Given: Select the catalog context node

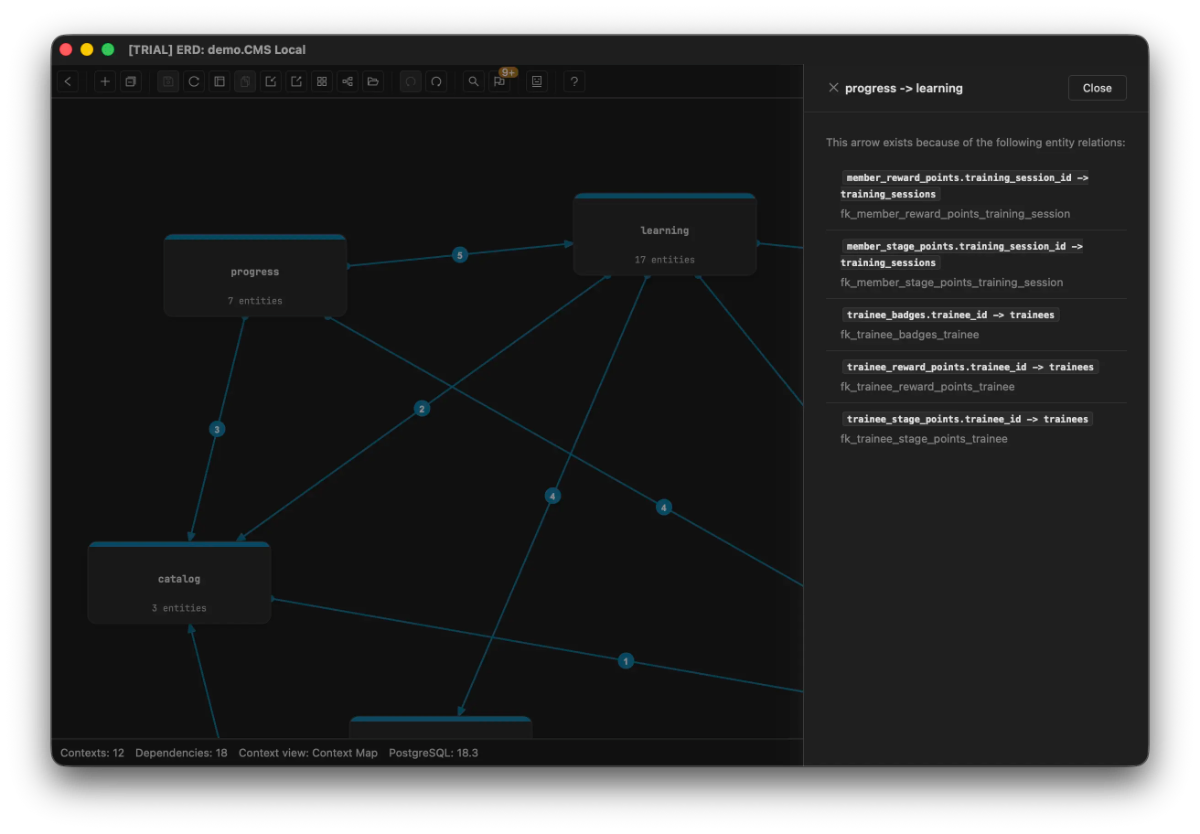Looking at the screenshot, I should [179, 583].
